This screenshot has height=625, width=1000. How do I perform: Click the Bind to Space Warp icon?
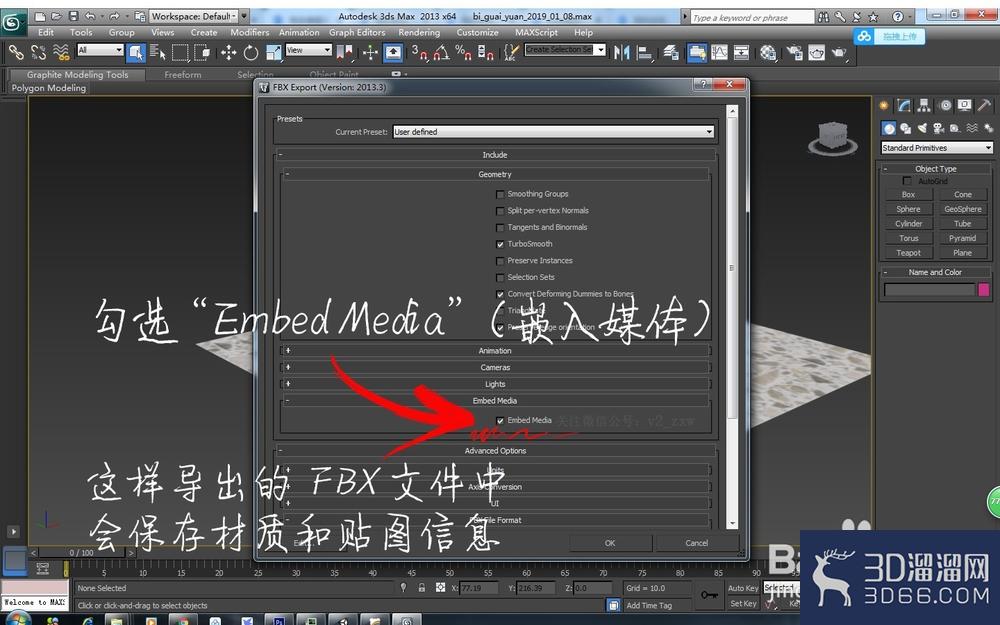tap(61, 52)
